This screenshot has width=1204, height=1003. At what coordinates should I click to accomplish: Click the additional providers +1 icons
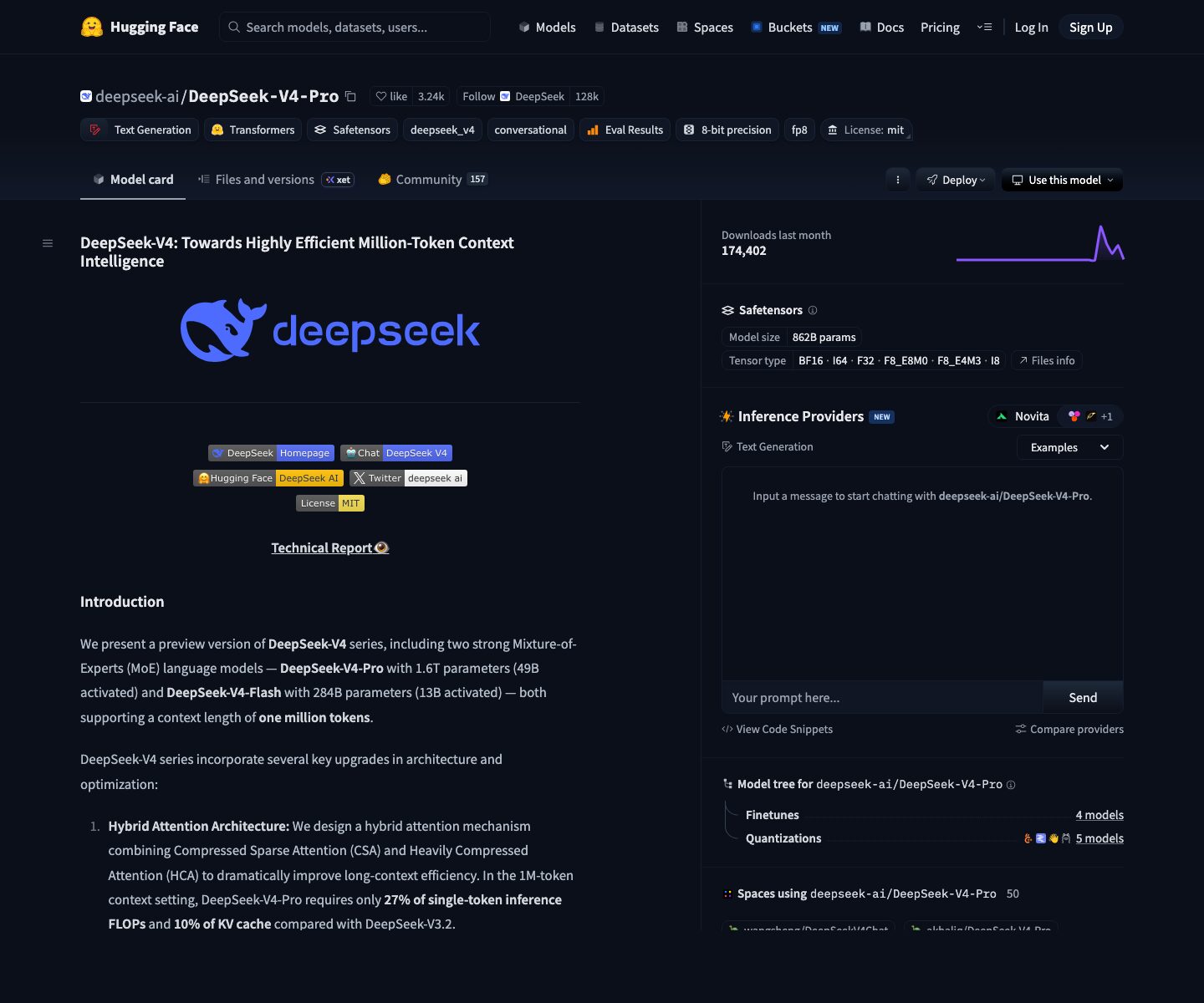tap(1090, 416)
